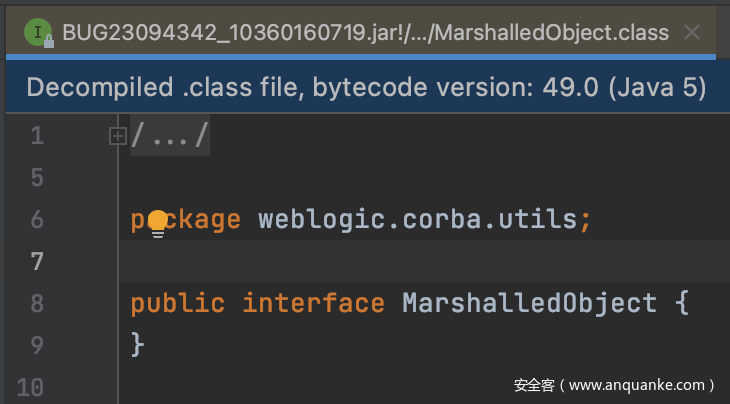Place cursor on empty highlighted line 7

pos(424,261)
